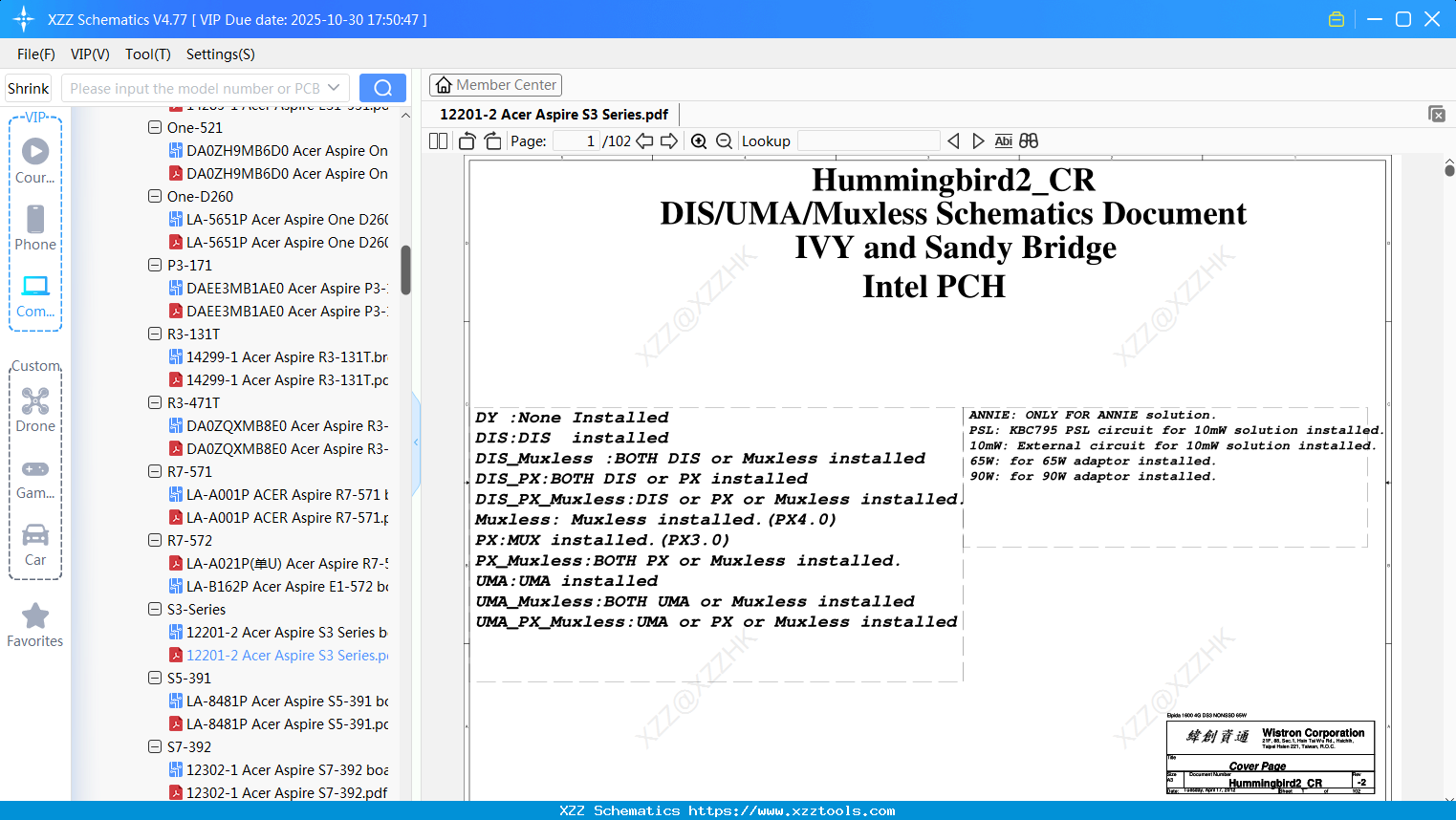Go to the previous page arrow
This screenshot has height=820, width=1456.
[645, 141]
